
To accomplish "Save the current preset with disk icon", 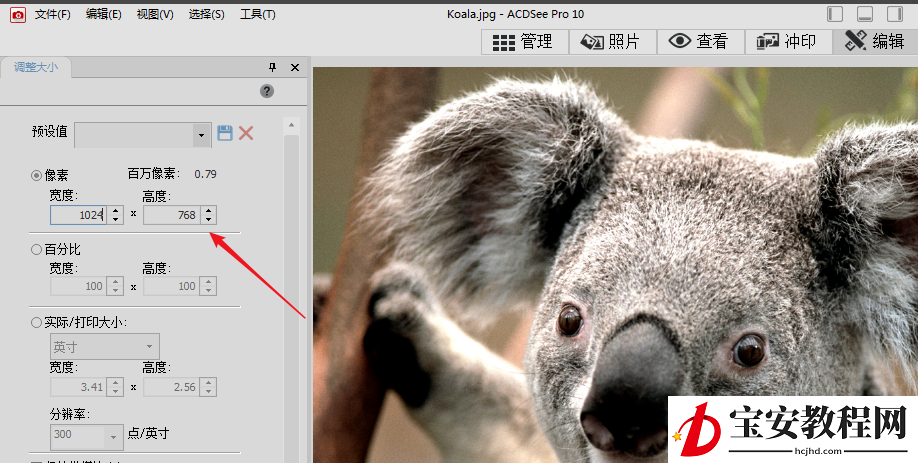I will pos(225,133).
